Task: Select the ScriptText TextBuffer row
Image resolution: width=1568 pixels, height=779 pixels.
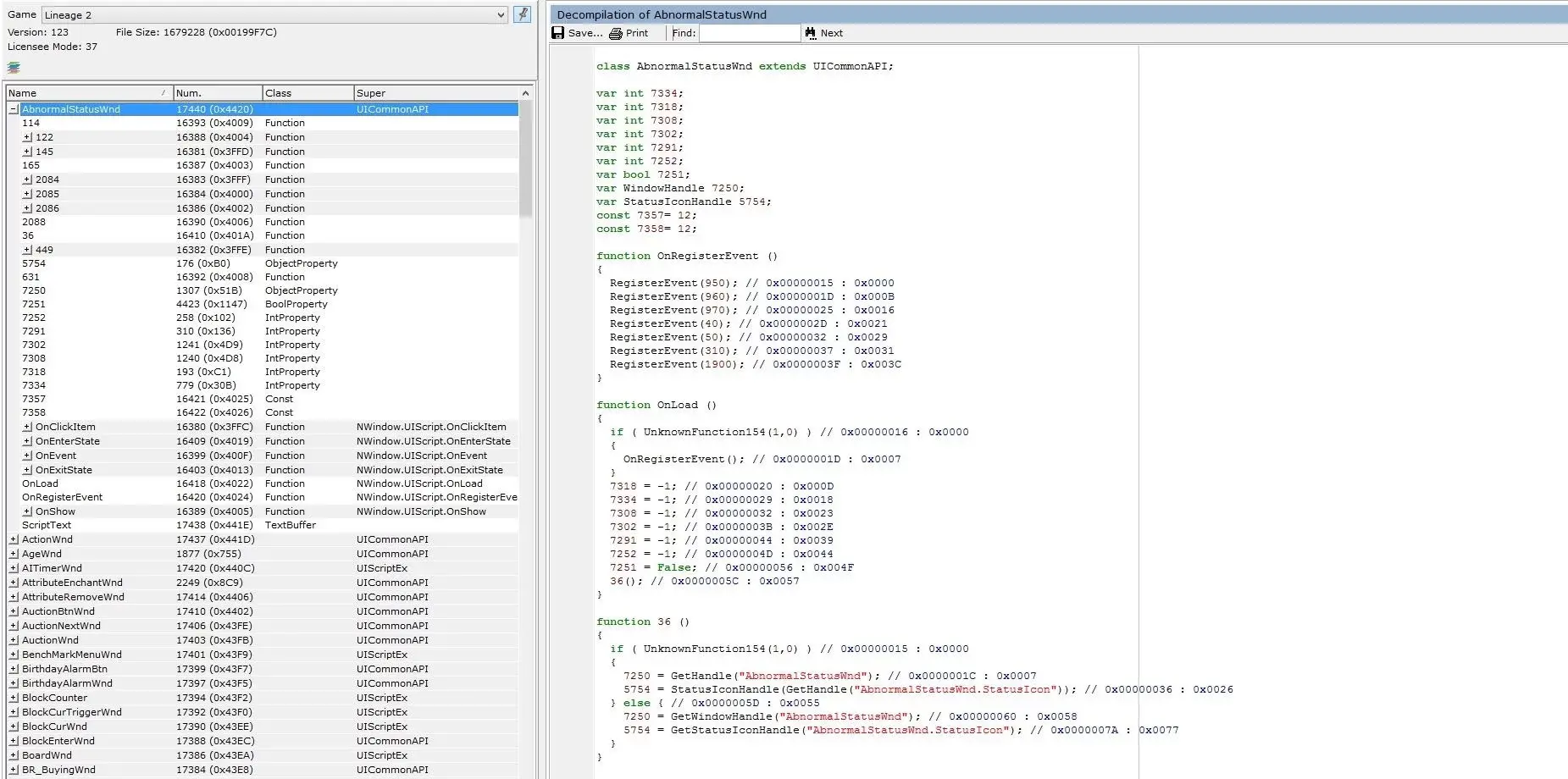Action: (263, 525)
